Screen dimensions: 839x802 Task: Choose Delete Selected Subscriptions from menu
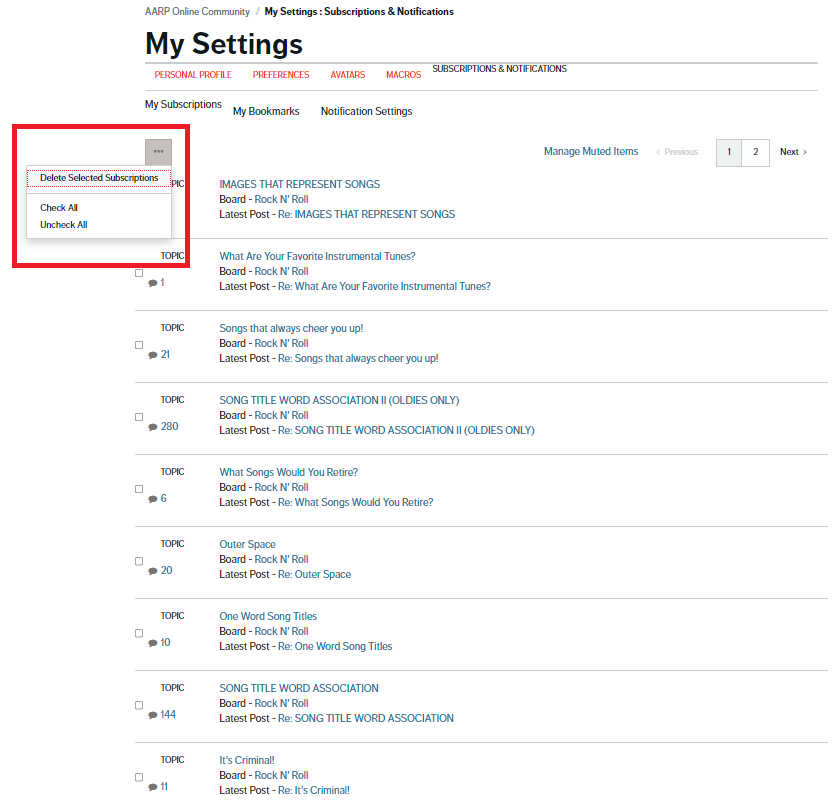point(99,178)
